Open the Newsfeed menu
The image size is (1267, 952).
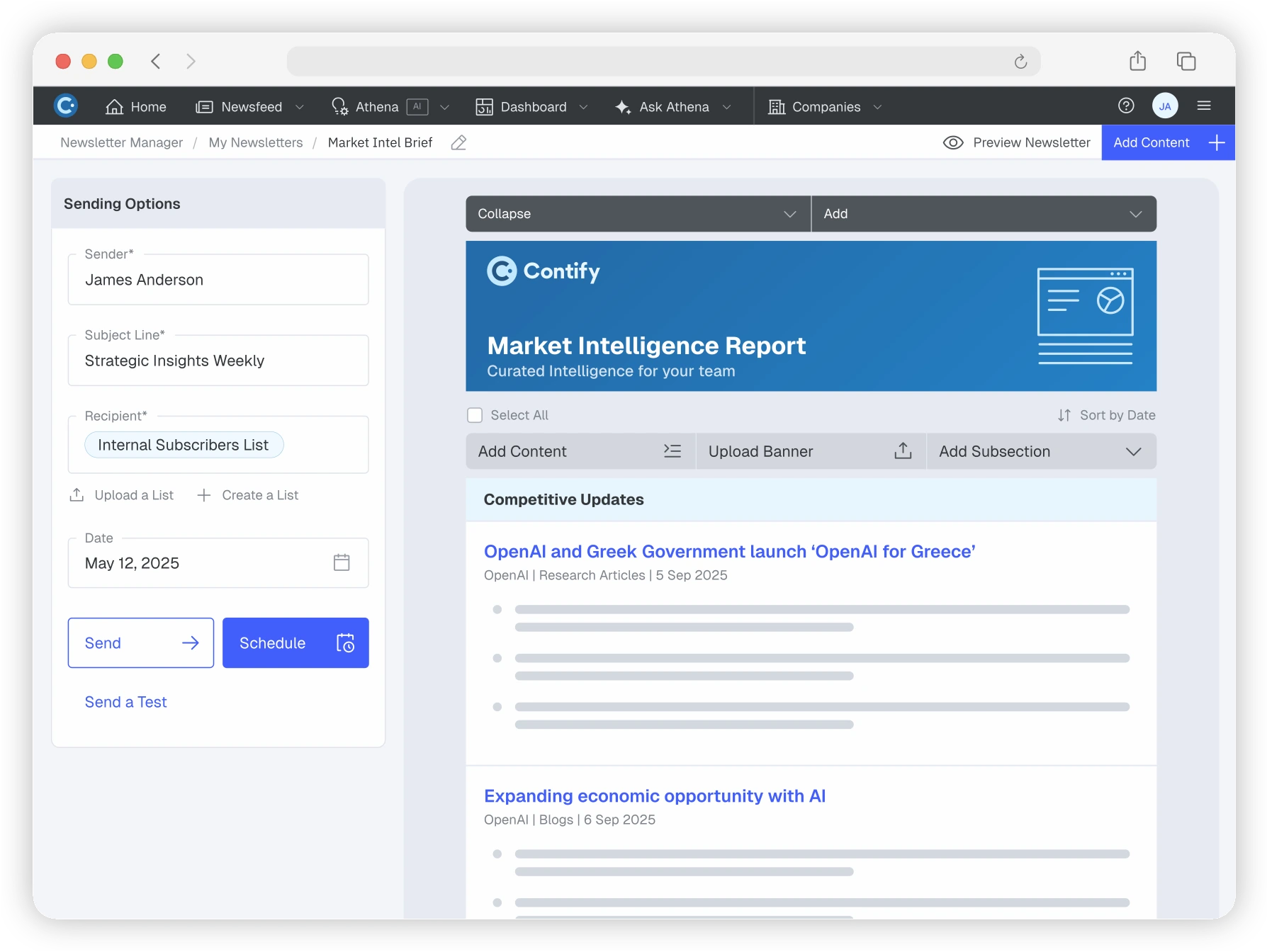(250, 107)
